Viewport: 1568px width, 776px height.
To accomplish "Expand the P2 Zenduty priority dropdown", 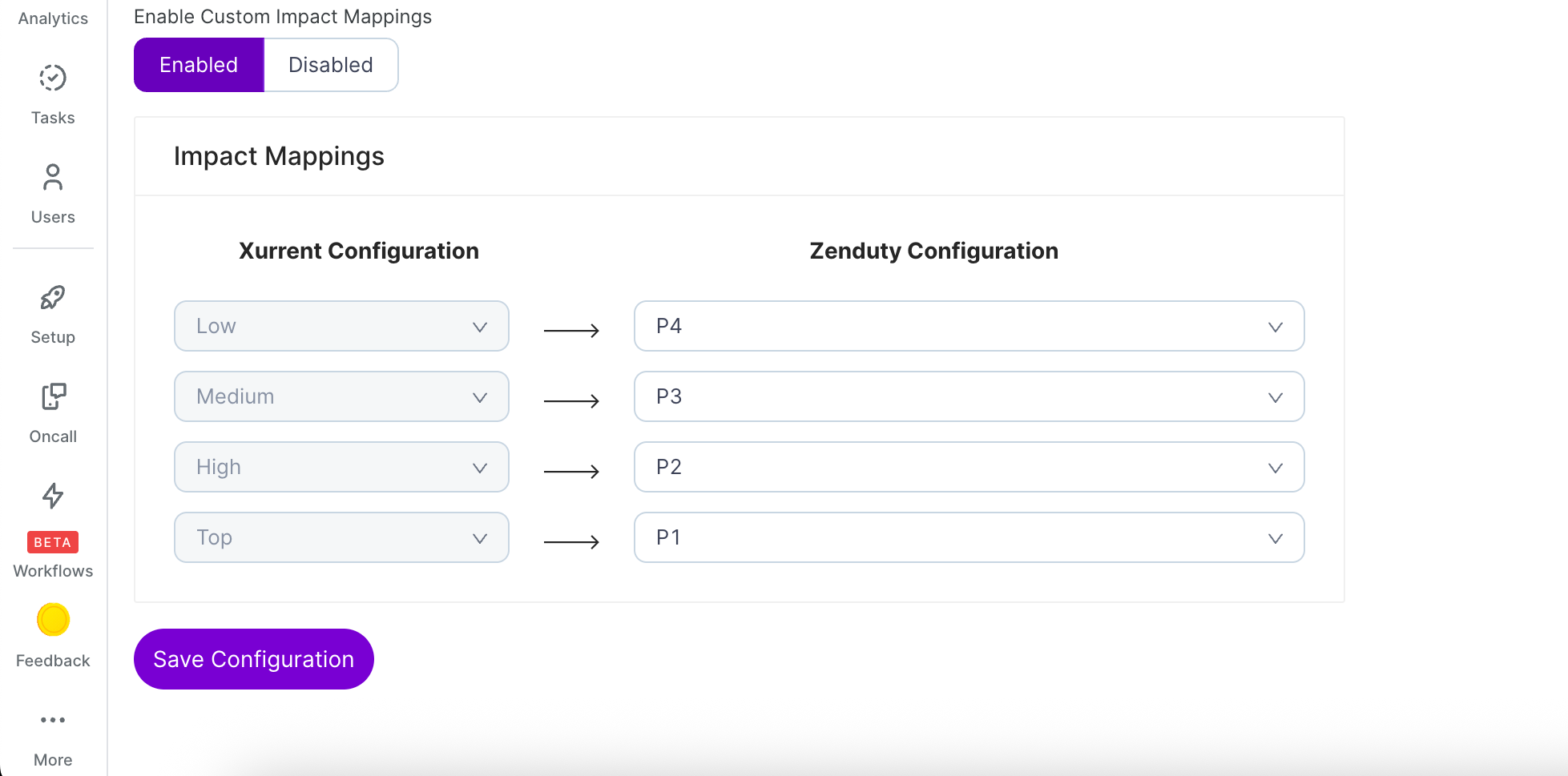I will 969,467.
